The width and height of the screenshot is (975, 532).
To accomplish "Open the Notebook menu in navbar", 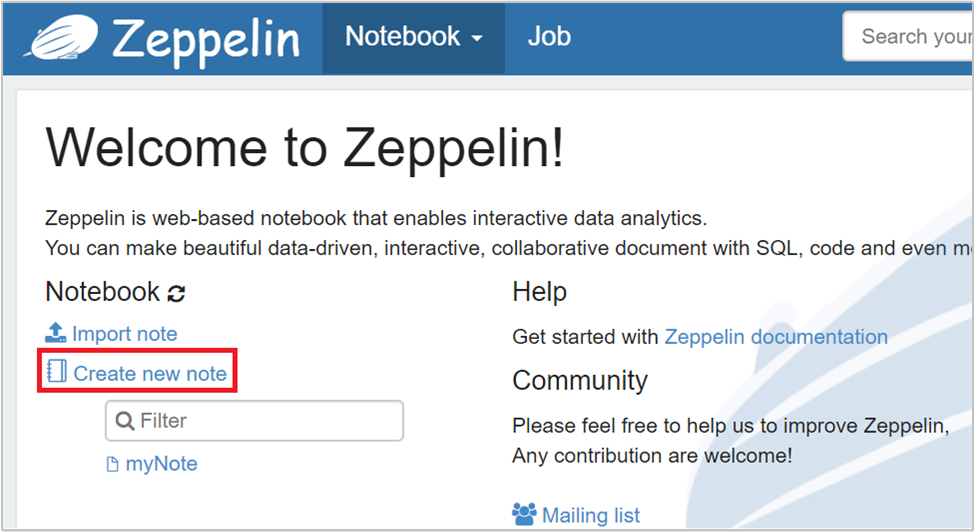I will click(x=402, y=37).
